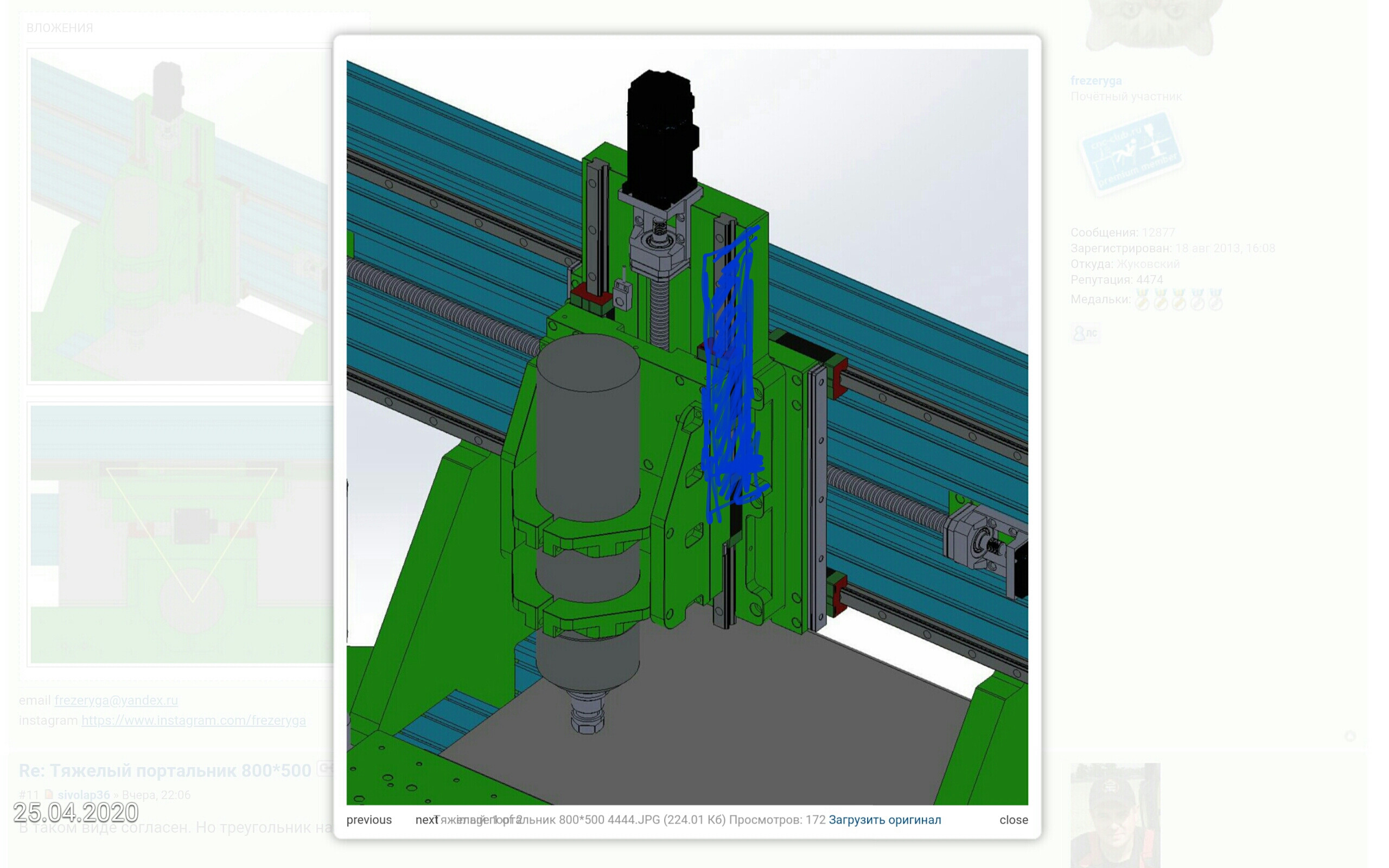1389x868 pixels.
Task: Click sivolap36's avatar photo
Action: click(x=1114, y=815)
